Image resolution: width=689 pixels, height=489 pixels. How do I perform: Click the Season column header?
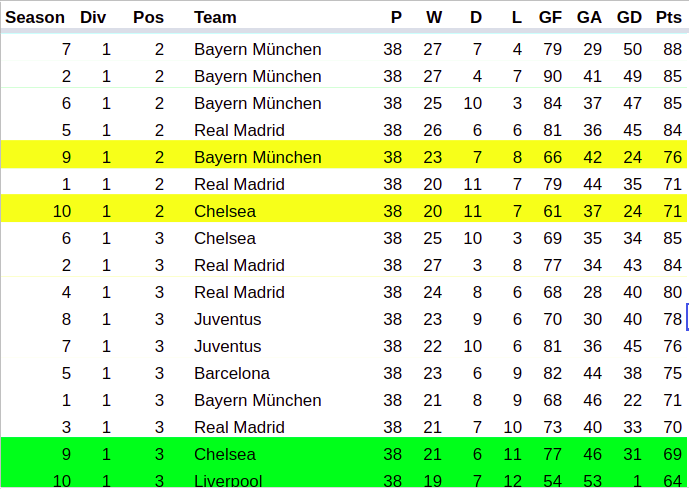(36, 17)
